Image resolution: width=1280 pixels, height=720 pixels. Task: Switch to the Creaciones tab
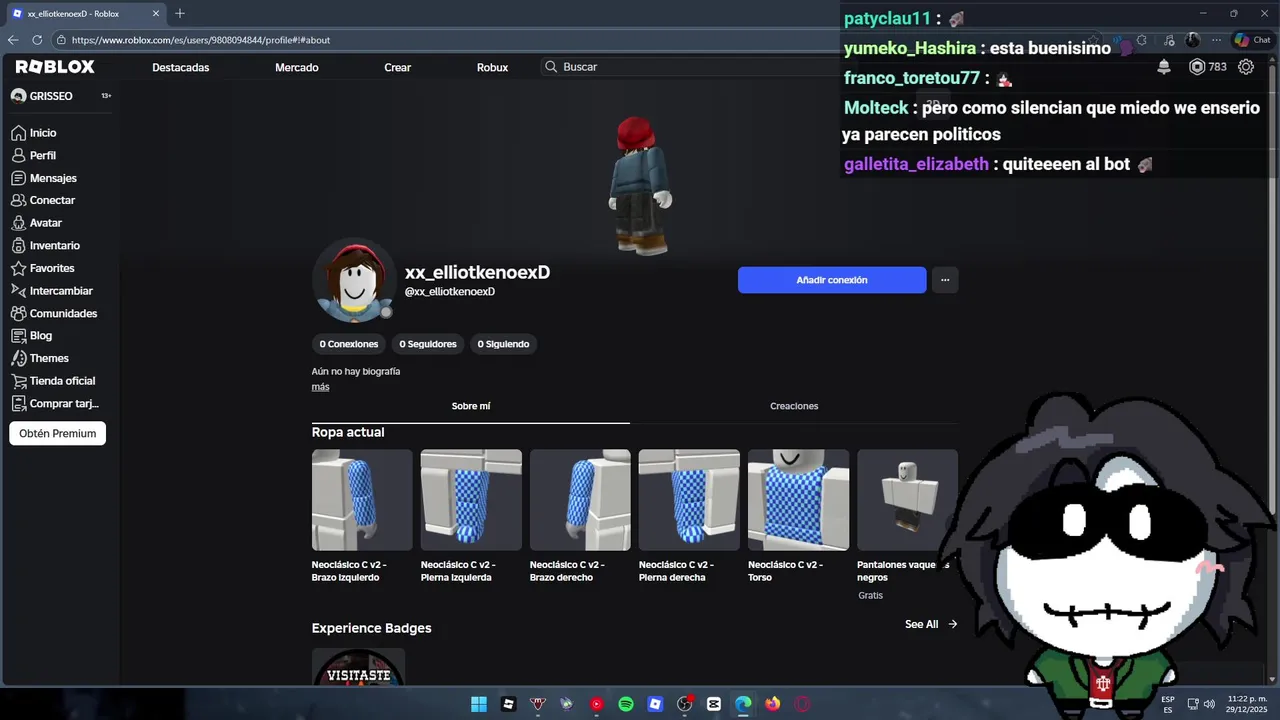pos(794,406)
